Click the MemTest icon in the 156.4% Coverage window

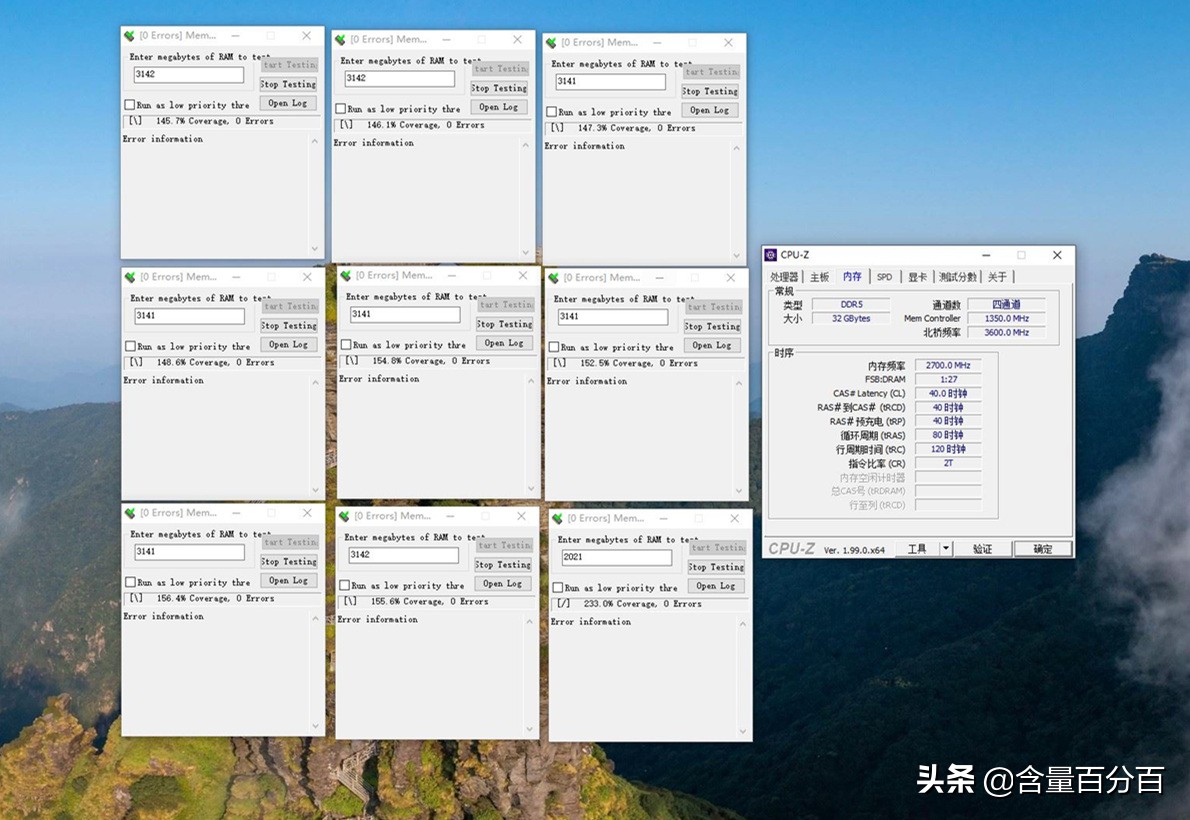(128, 512)
